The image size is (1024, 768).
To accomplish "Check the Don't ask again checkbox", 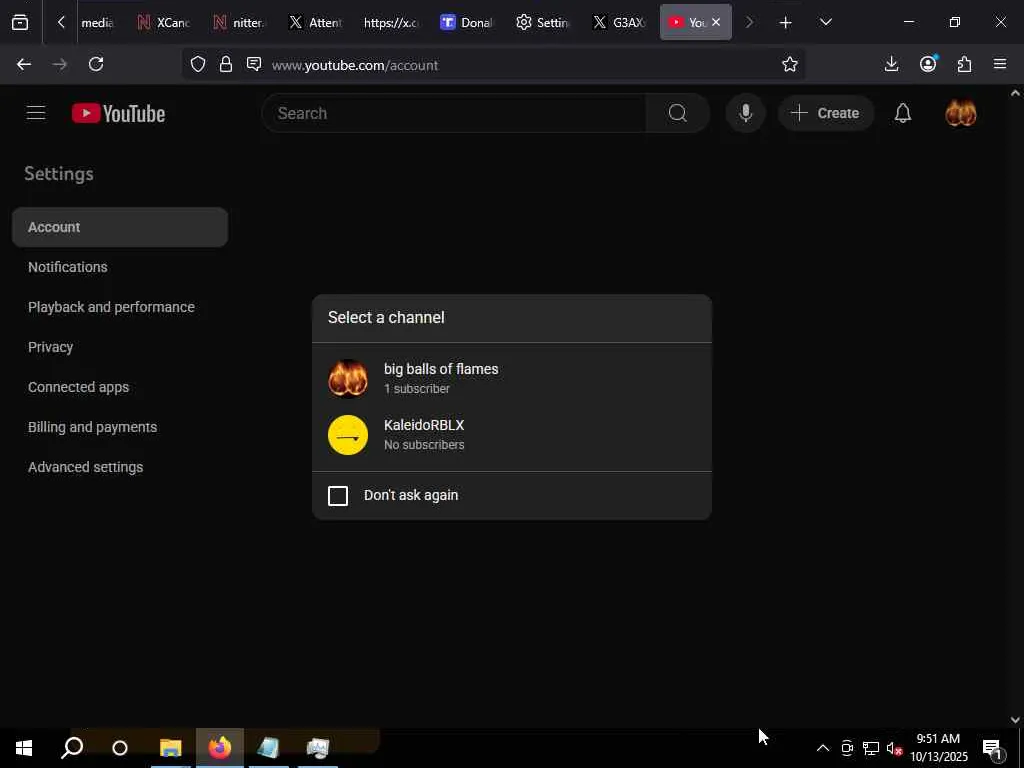I will tap(338, 496).
